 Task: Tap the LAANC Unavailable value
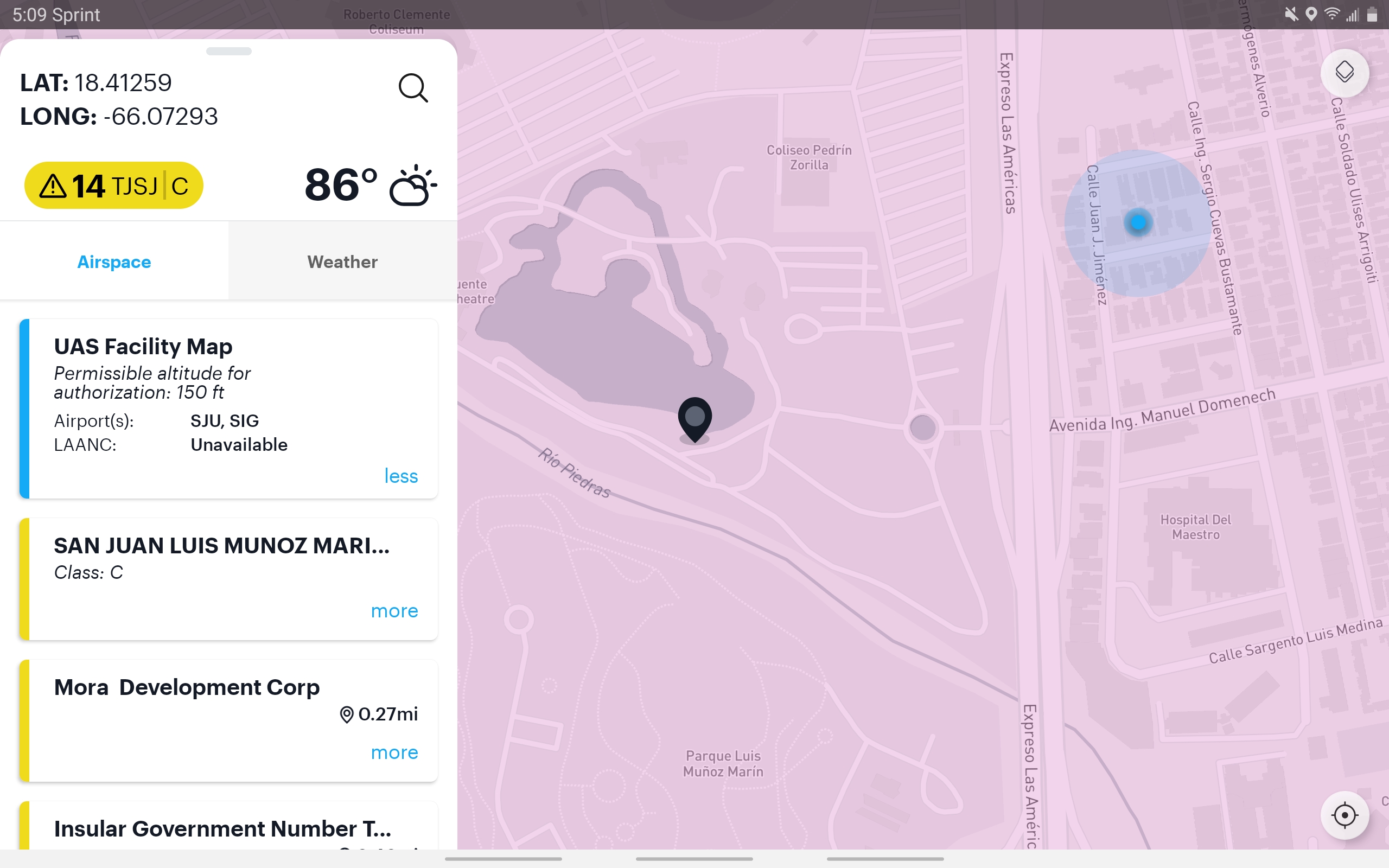(239, 445)
